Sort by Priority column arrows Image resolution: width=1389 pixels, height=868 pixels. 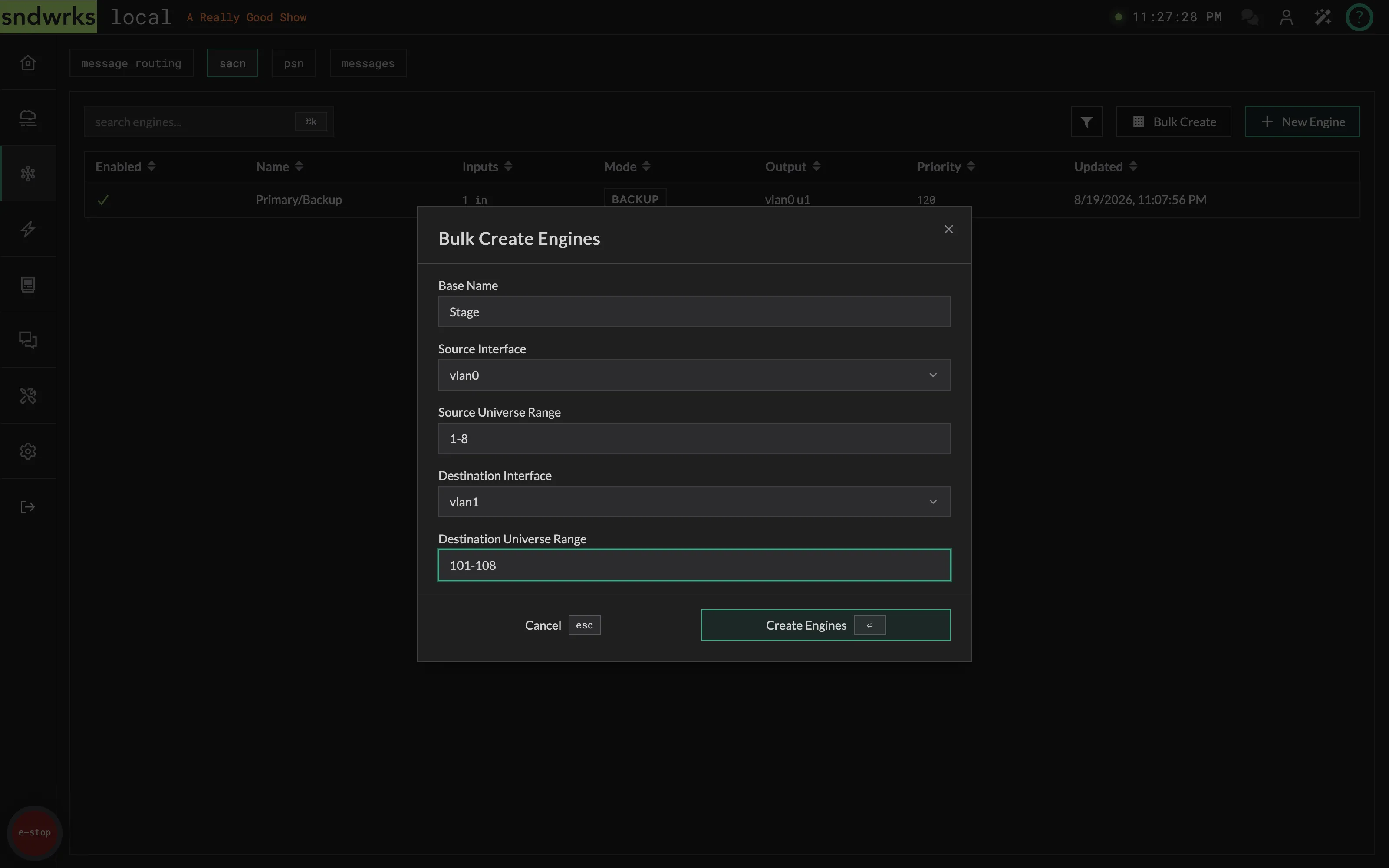pos(971,167)
